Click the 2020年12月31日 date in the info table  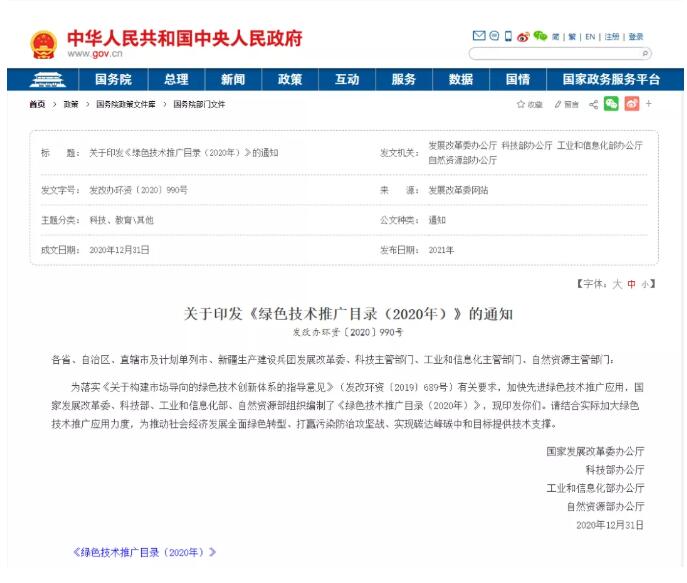(x=119, y=250)
